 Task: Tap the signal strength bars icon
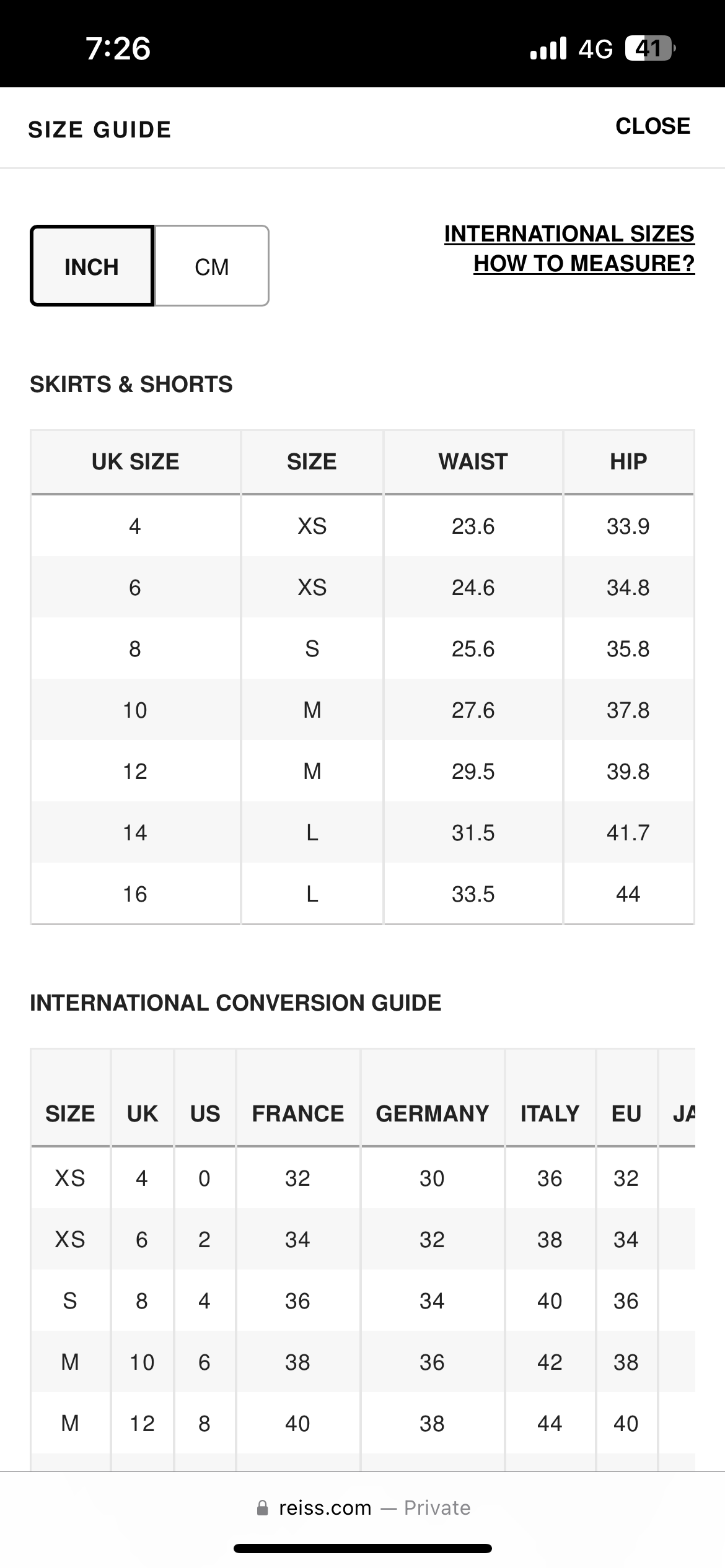[548, 48]
